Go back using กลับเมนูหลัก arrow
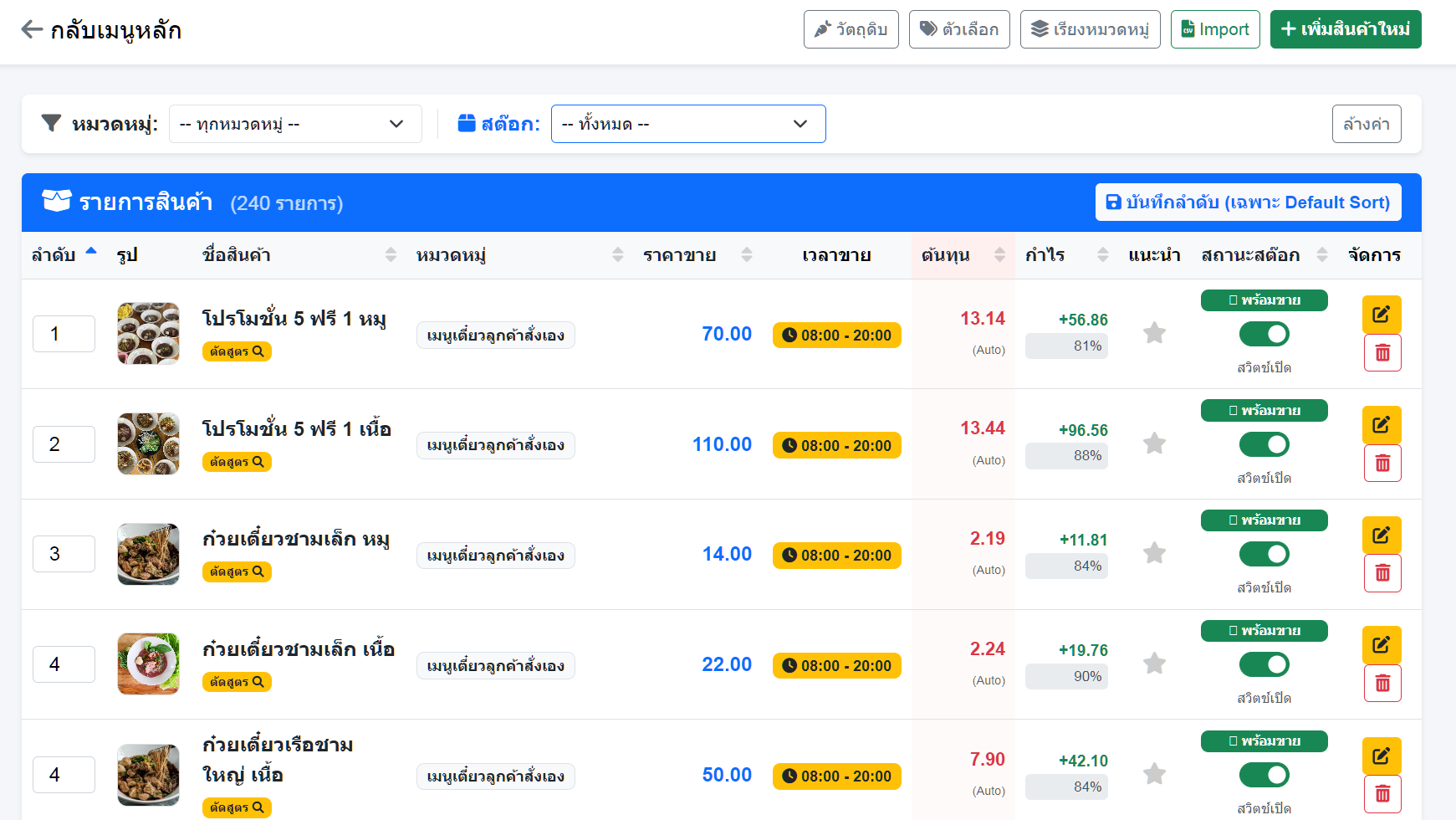This screenshot has width=1456, height=820. tap(32, 30)
